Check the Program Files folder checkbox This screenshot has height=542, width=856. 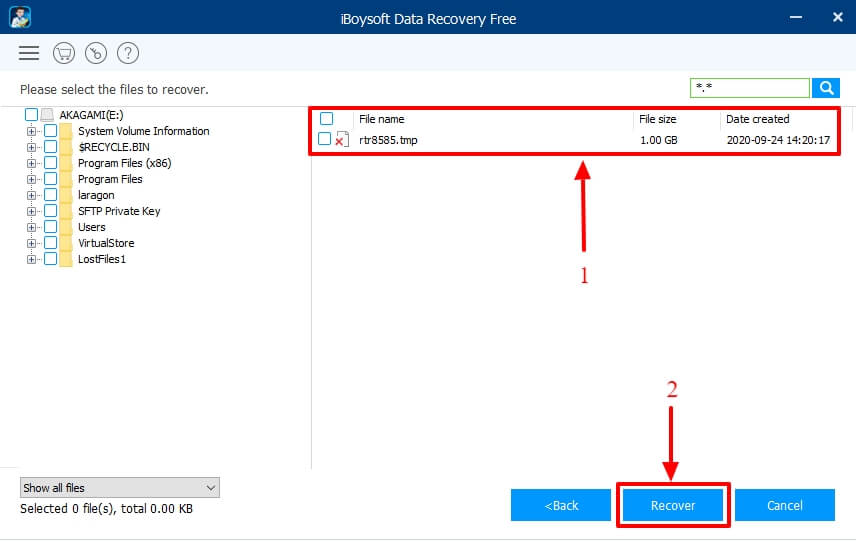point(50,179)
